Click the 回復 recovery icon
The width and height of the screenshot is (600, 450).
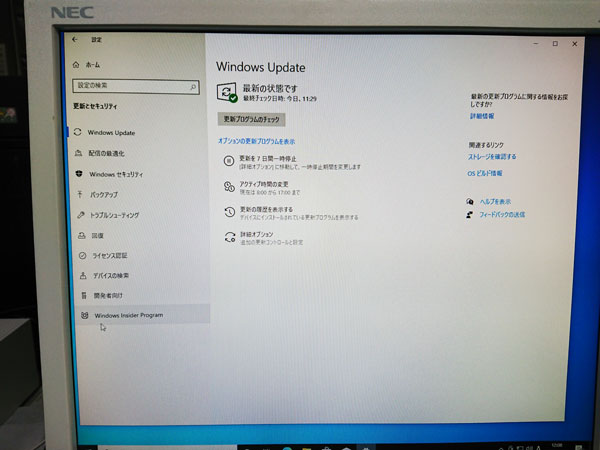click(82, 235)
